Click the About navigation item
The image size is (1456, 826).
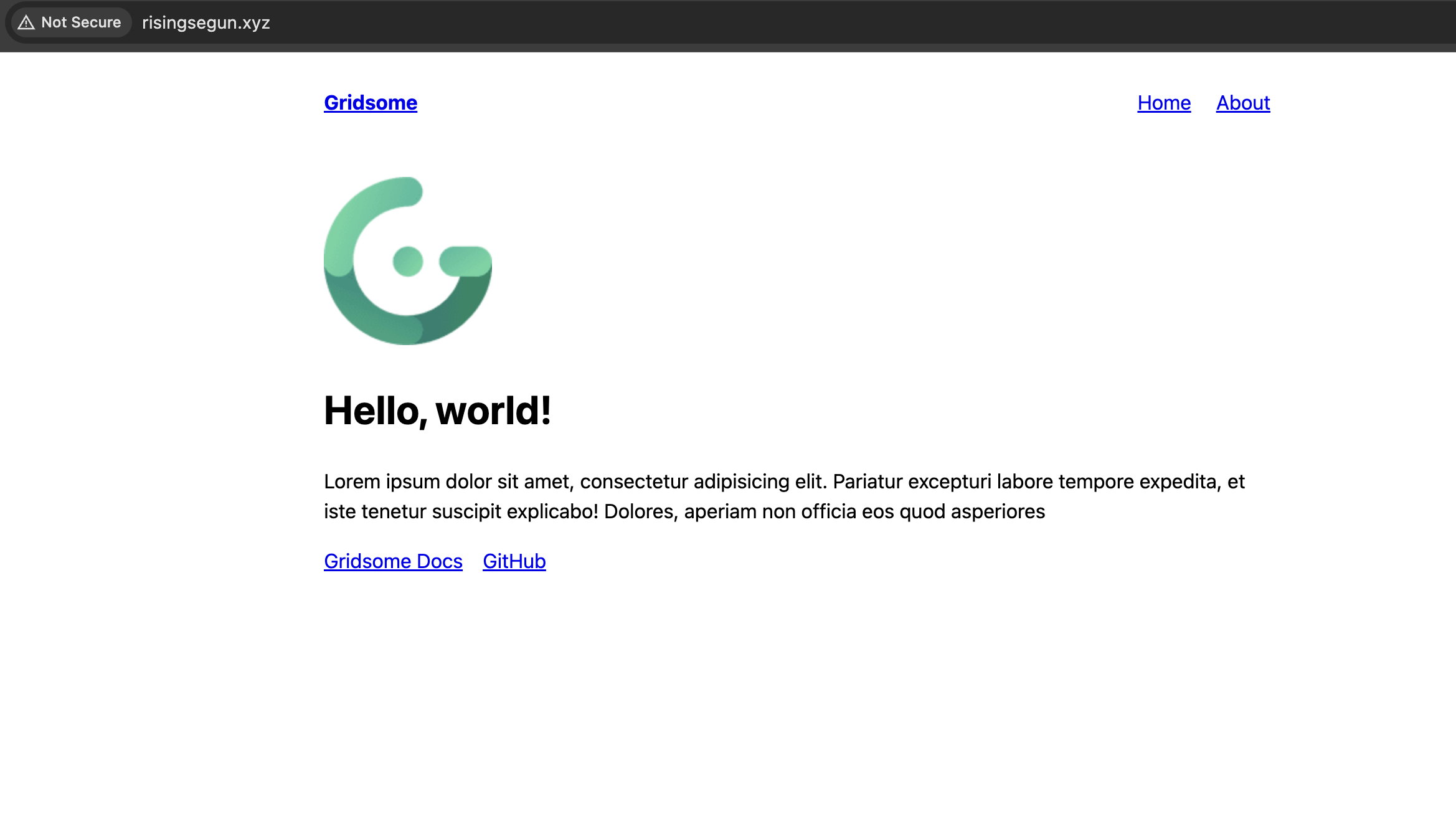pos(1242,103)
